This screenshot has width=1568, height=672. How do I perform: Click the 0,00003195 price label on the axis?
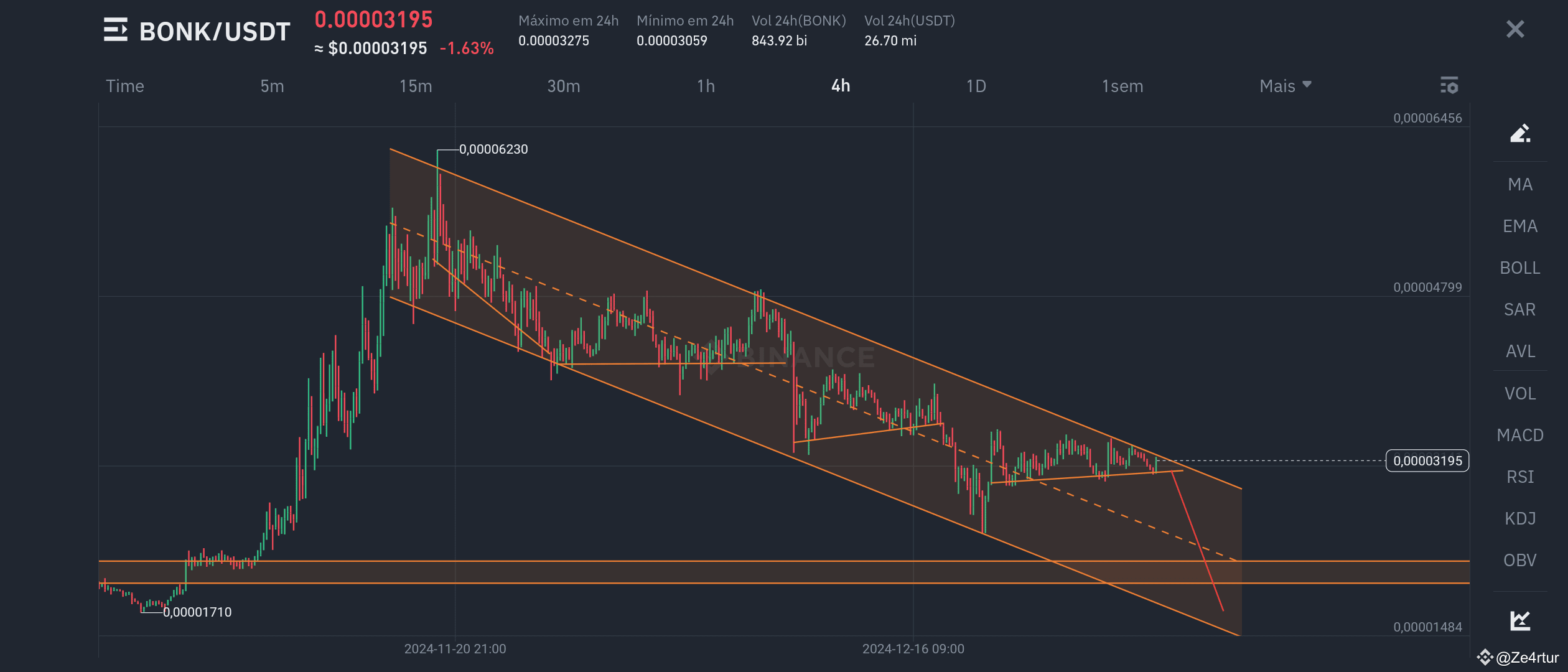pos(1427,461)
